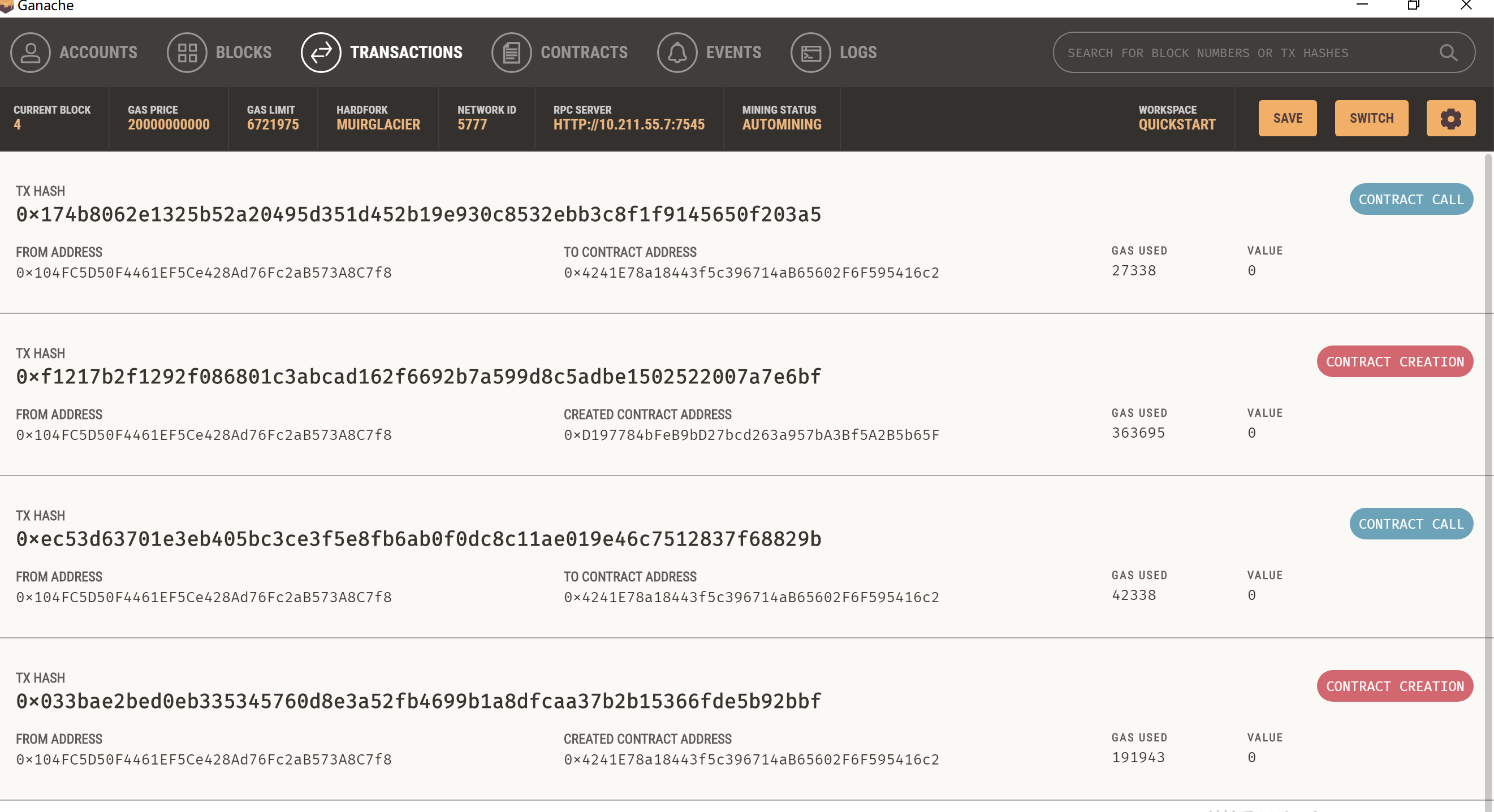Open transaction hash starting 0x033bae2b
This screenshot has height=812, width=1494.
pos(418,702)
